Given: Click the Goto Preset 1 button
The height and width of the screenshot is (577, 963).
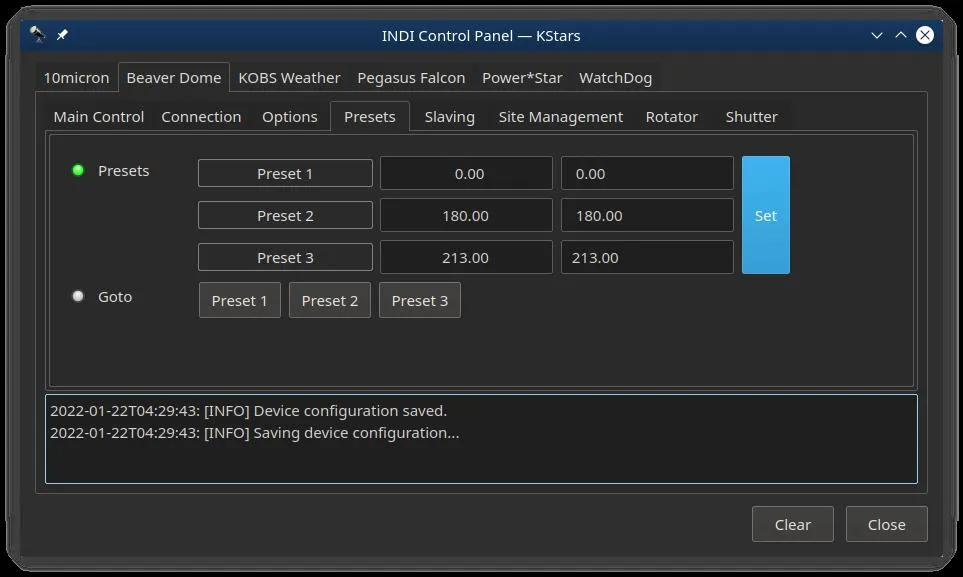Looking at the screenshot, I should coord(240,300).
